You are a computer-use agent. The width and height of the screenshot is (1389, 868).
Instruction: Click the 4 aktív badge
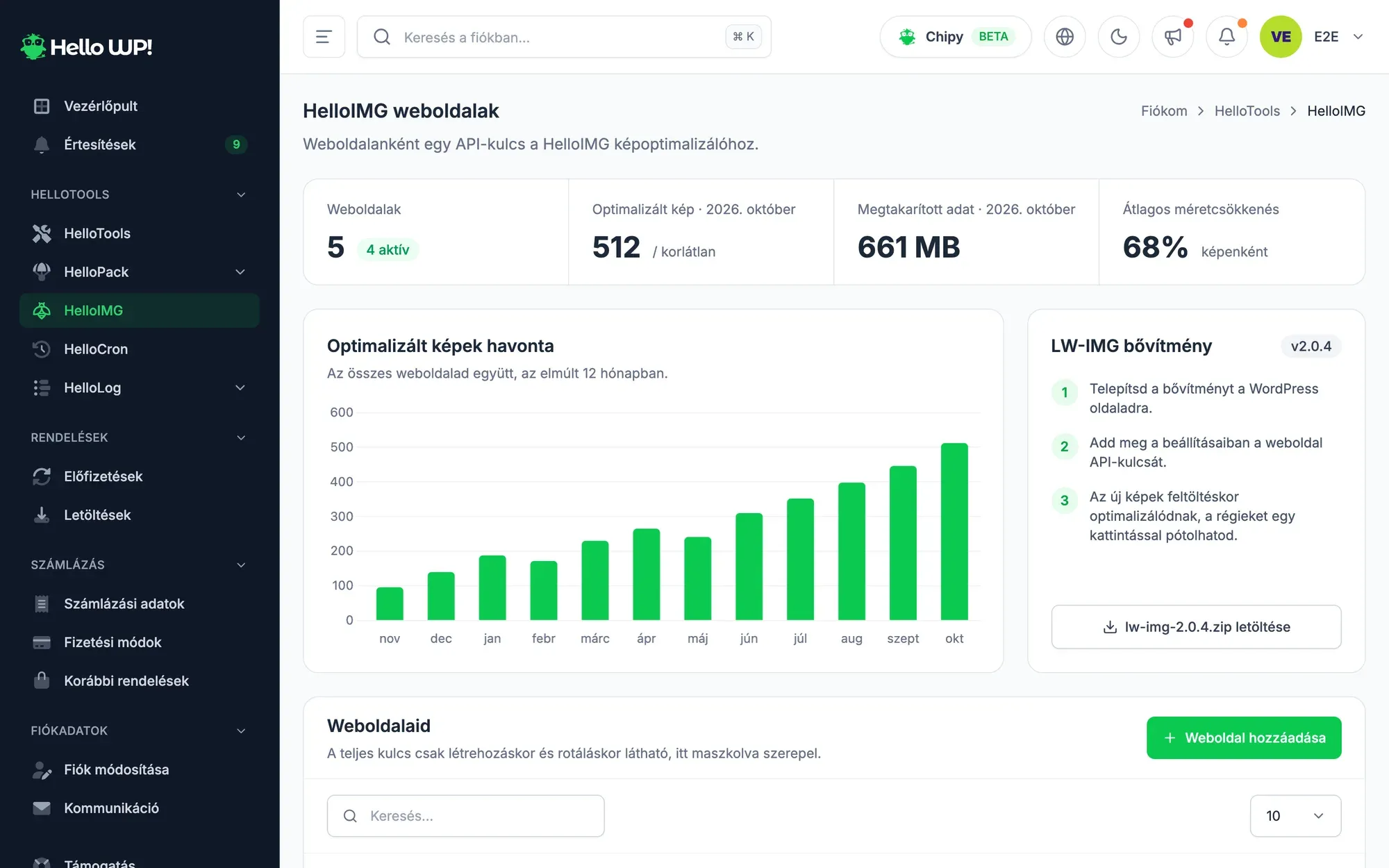coord(388,250)
